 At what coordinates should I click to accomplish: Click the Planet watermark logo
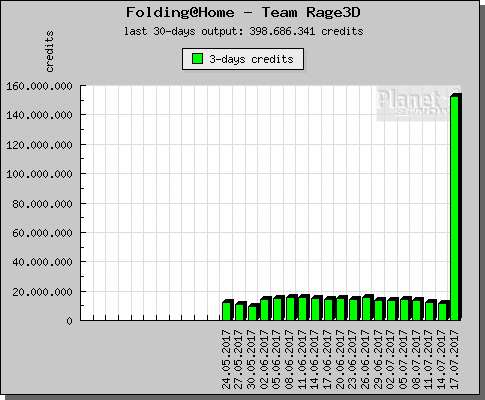tap(419, 103)
